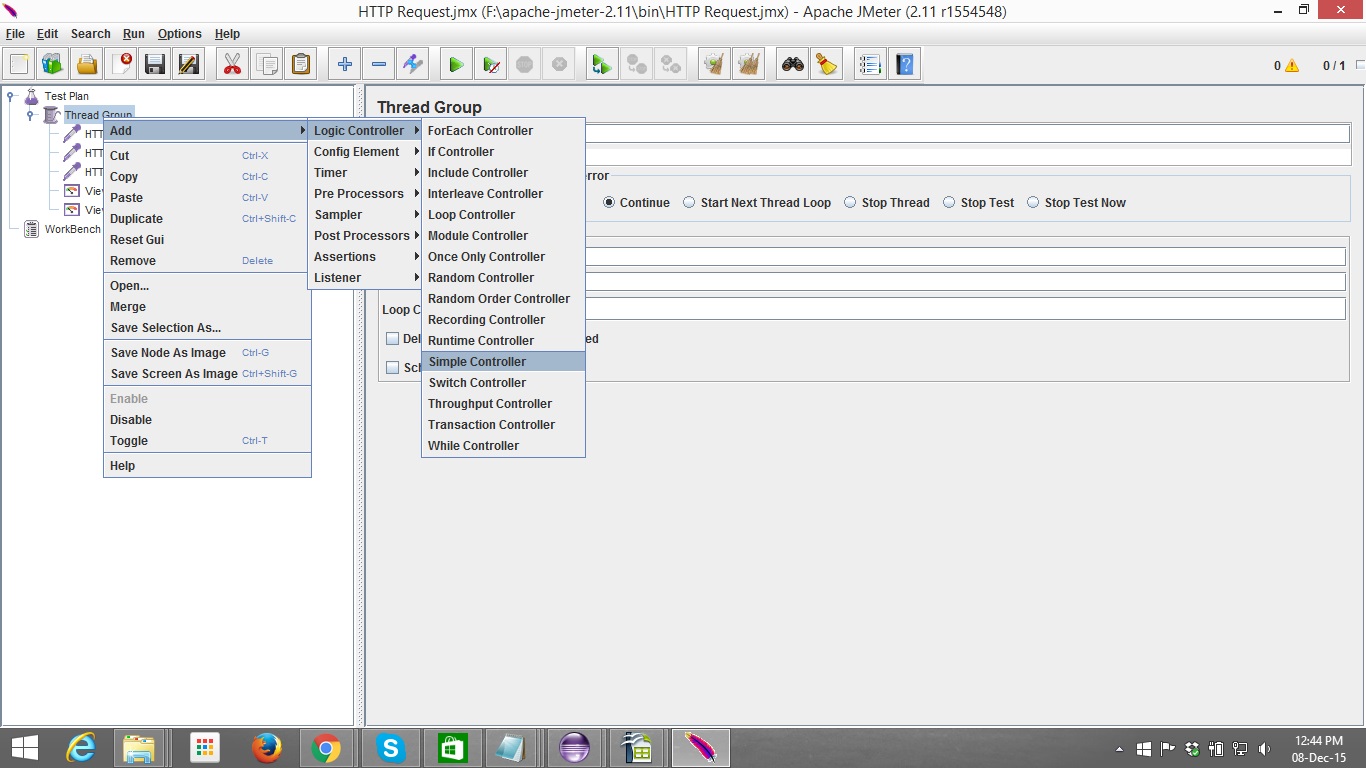The image size is (1366, 768).
Task: Start the test with green play icon
Action: 456,65
